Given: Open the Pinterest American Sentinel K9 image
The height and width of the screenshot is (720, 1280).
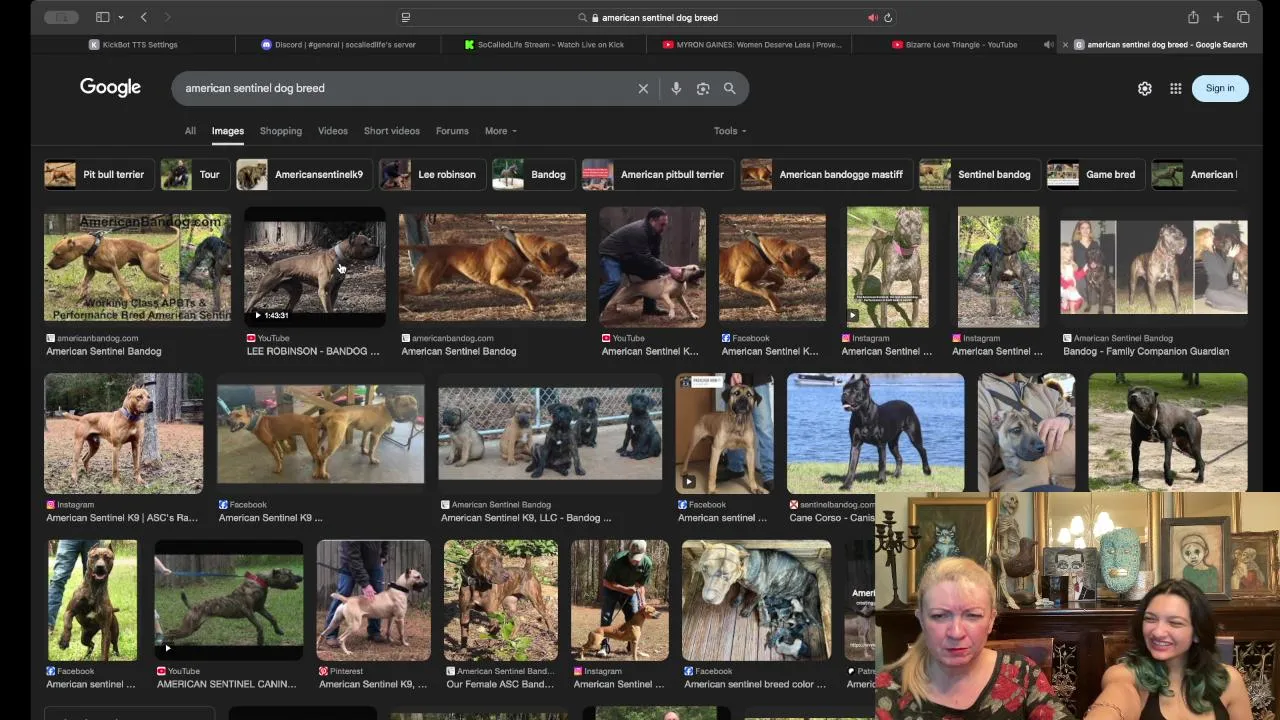Looking at the screenshot, I should [x=373, y=600].
